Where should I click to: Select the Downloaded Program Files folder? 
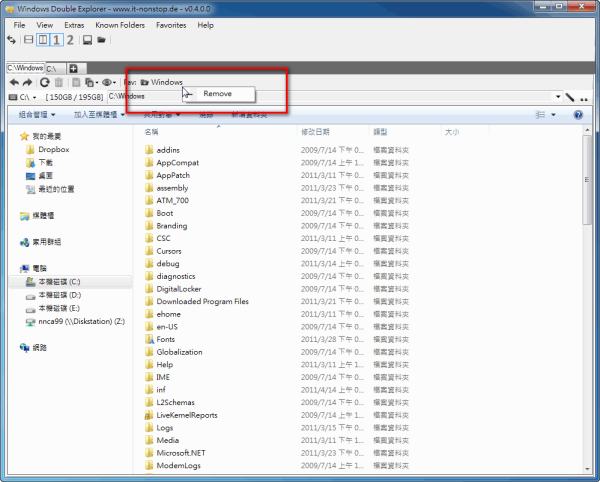point(197,301)
